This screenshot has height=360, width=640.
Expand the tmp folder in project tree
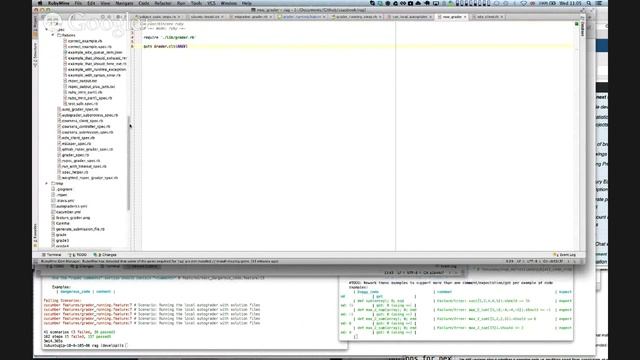(x=47, y=184)
